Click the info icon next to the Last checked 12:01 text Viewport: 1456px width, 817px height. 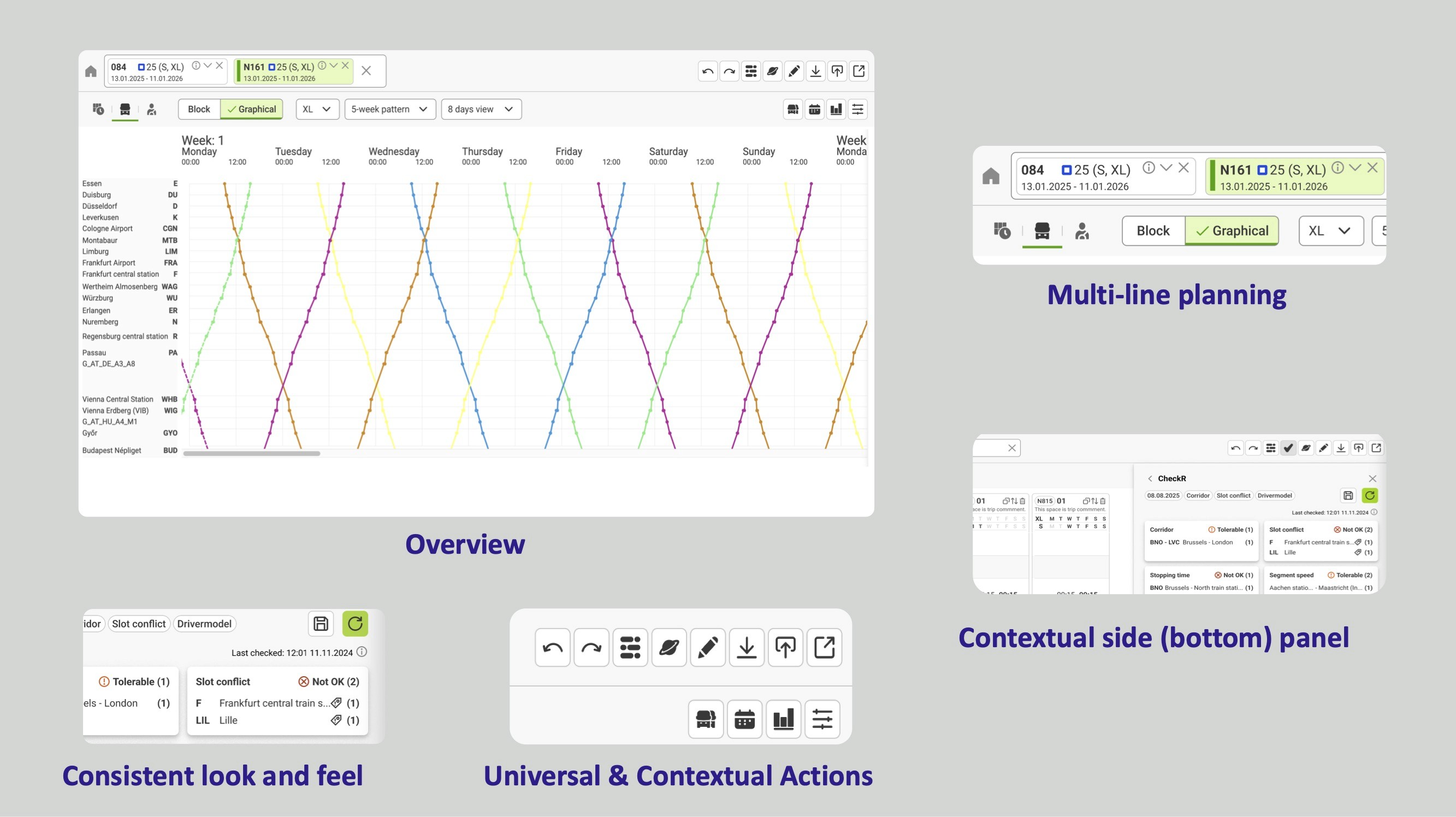coord(362,652)
